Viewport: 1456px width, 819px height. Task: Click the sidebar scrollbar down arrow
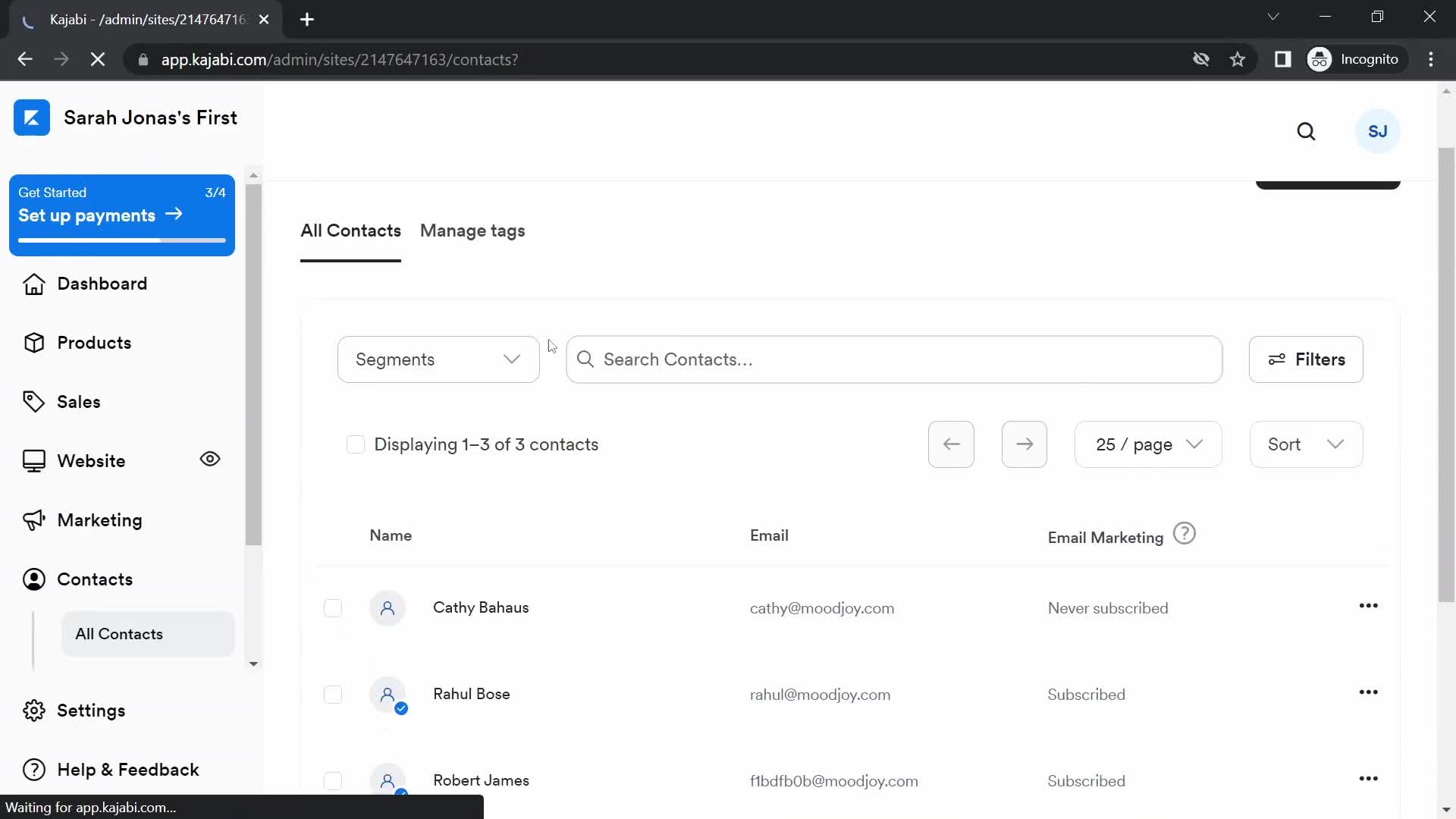(253, 664)
